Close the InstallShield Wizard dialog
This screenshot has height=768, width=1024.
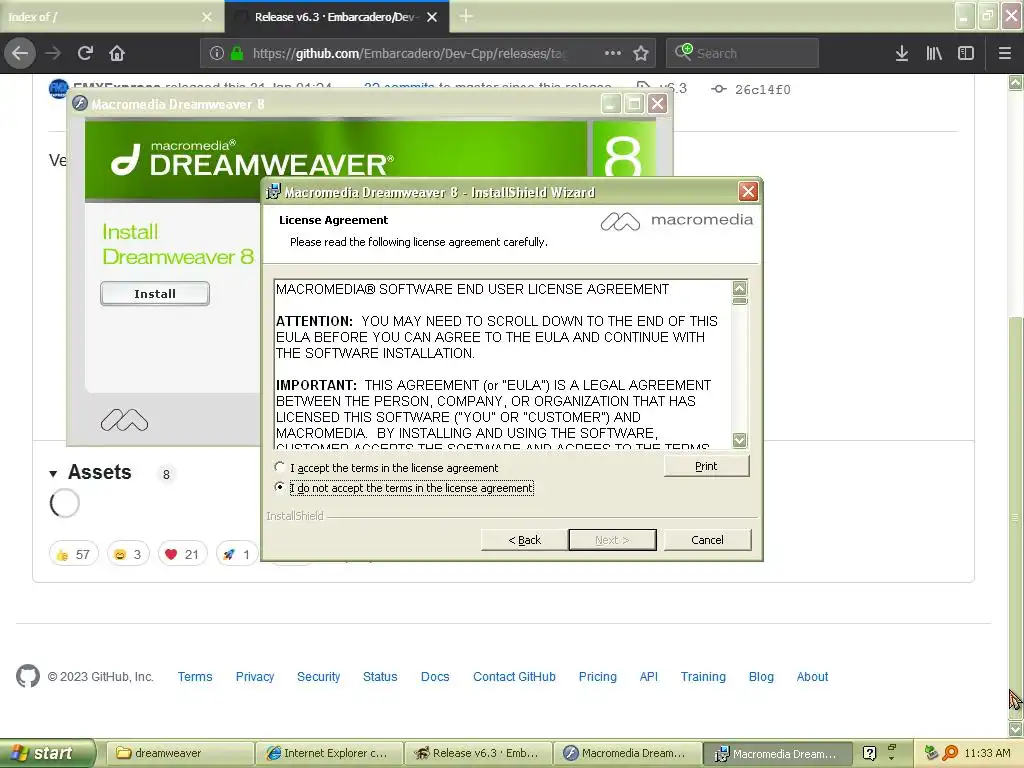click(748, 191)
